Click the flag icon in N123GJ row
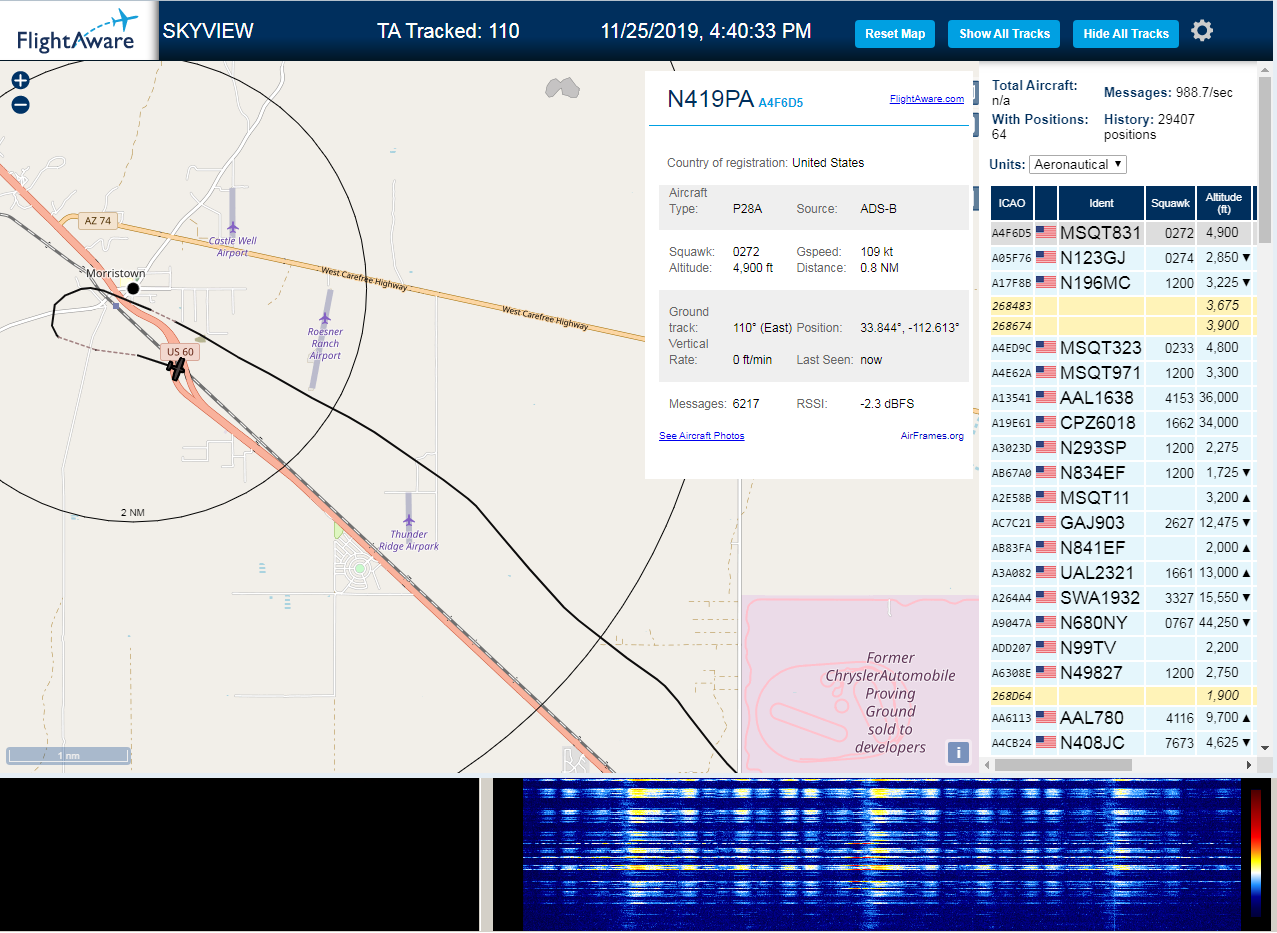 (1046, 258)
